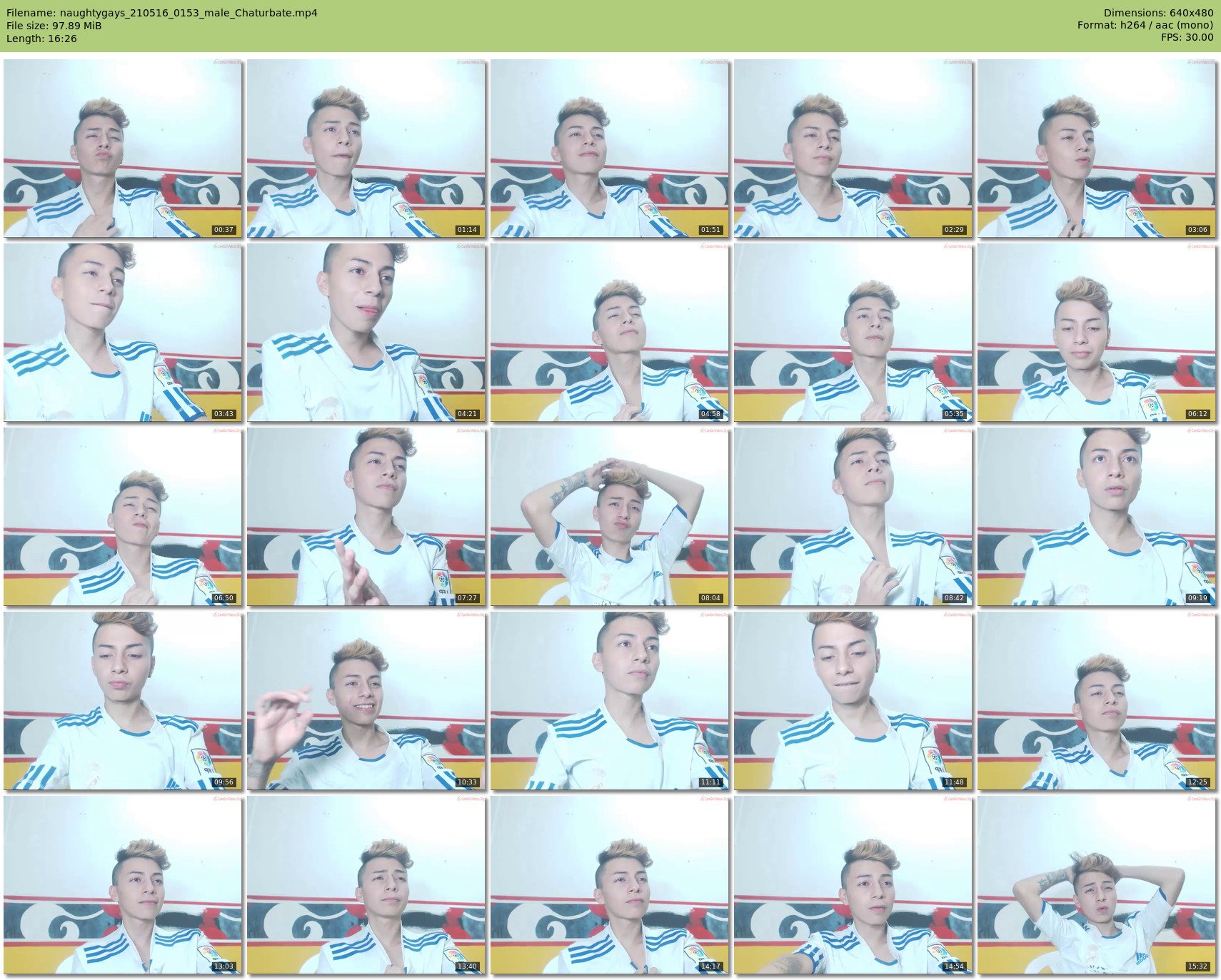Click the Filename text in header
The height and width of the screenshot is (980, 1221).
[x=162, y=13]
